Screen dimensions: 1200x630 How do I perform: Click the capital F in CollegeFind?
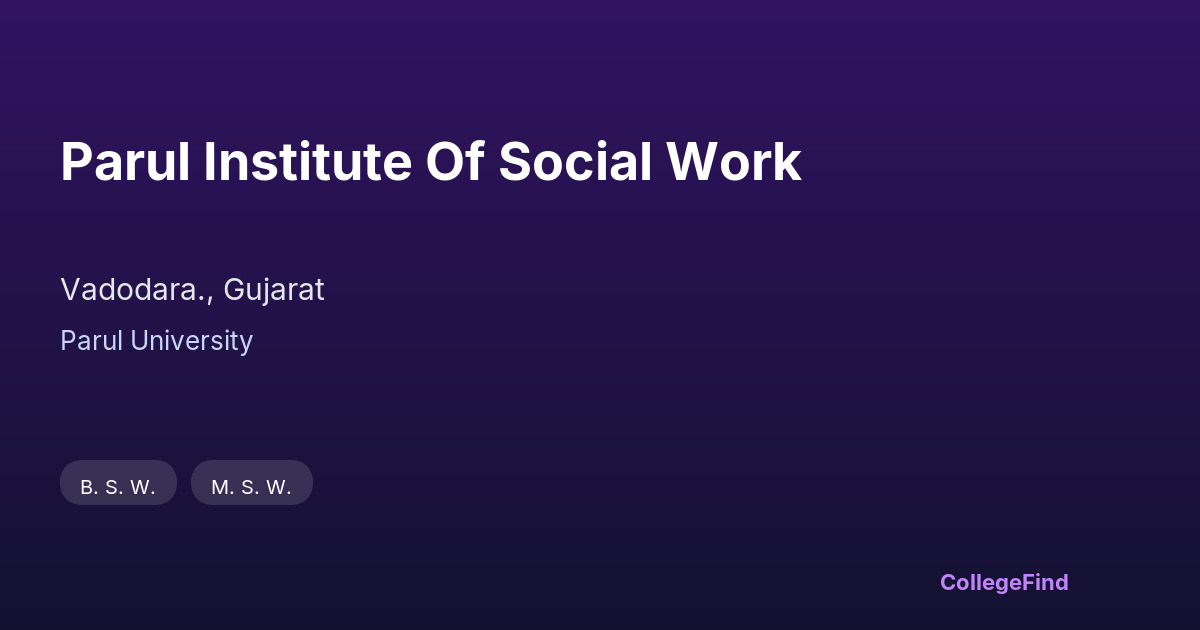coord(1027,582)
